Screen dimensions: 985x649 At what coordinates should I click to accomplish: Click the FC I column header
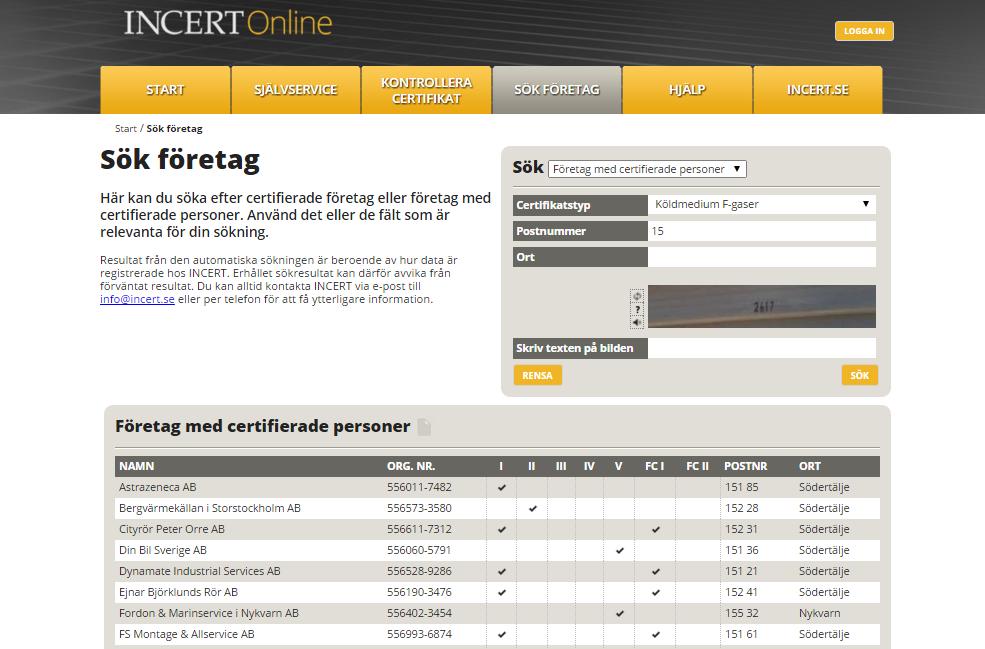tap(655, 466)
